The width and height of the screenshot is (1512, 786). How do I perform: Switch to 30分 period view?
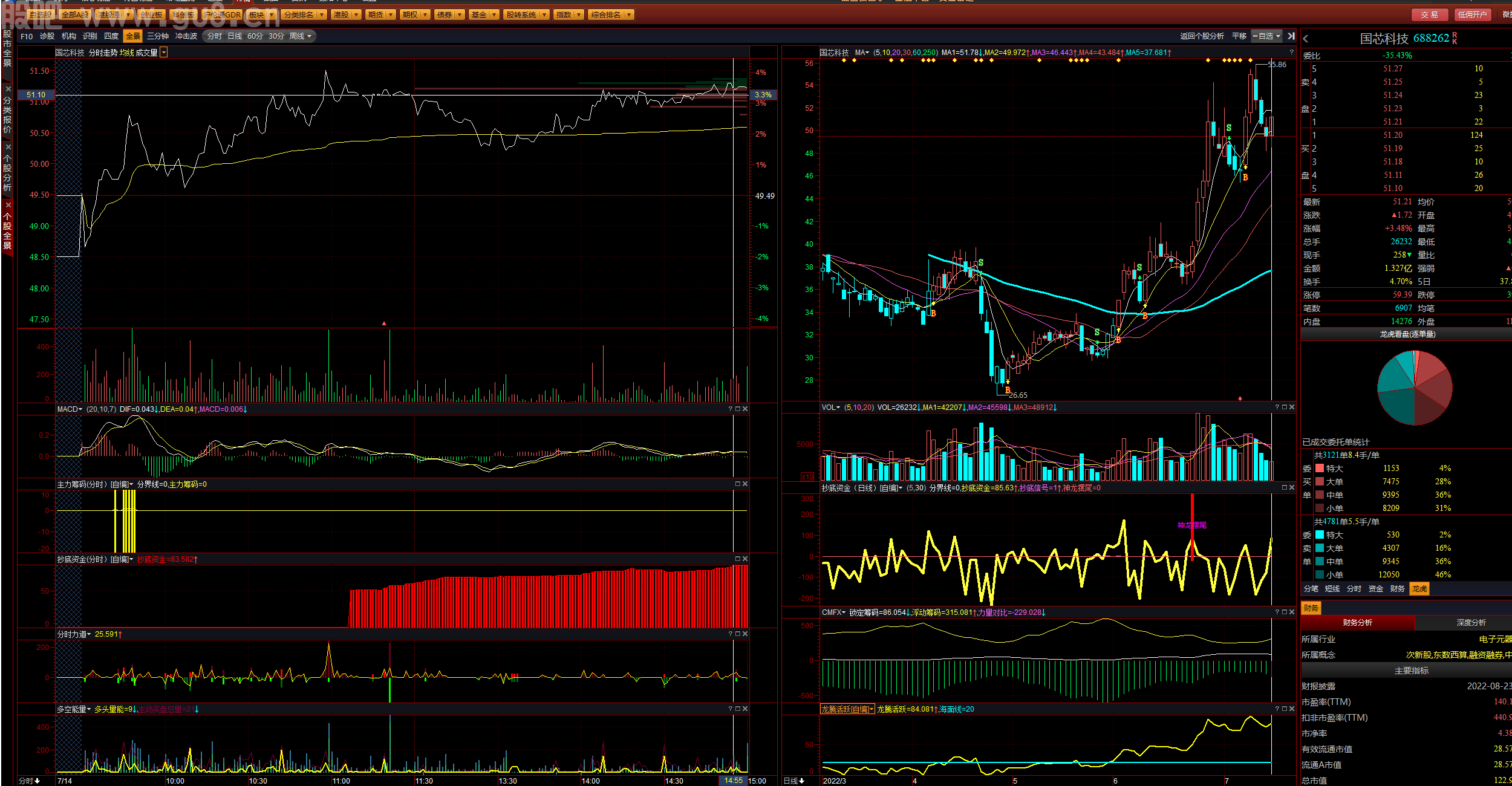click(x=276, y=36)
